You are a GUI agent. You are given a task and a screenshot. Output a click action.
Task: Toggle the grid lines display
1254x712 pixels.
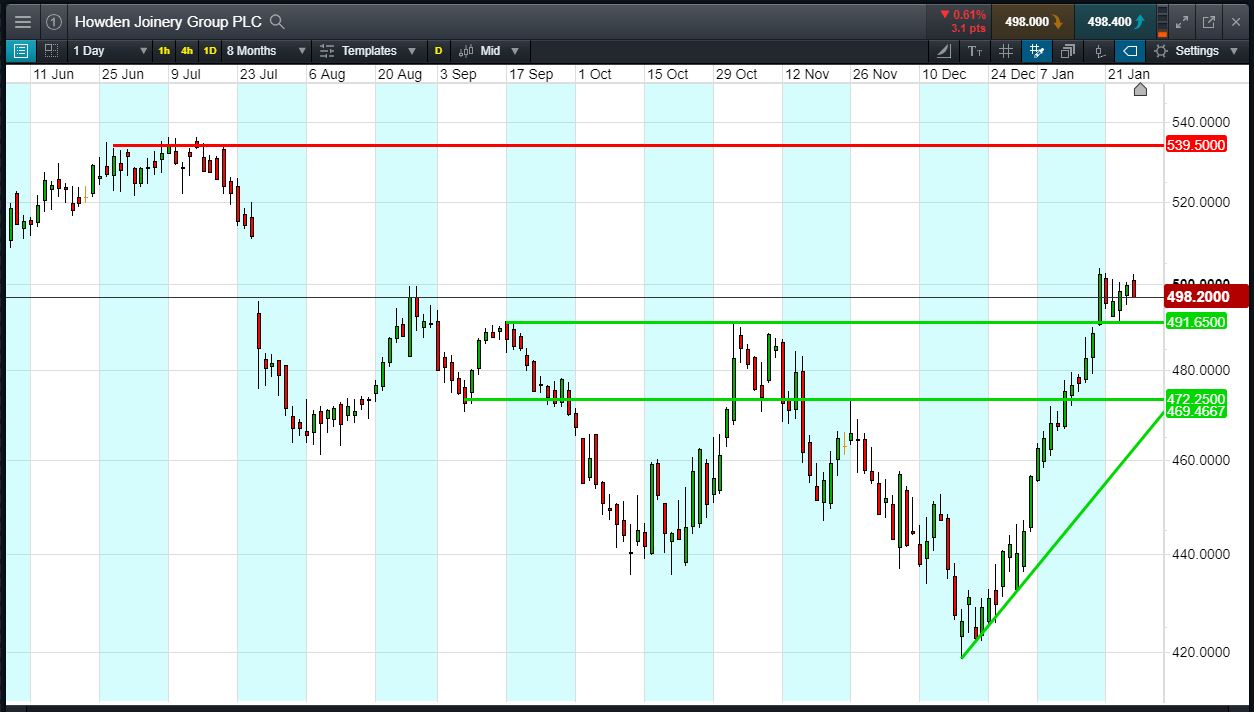coord(1006,51)
